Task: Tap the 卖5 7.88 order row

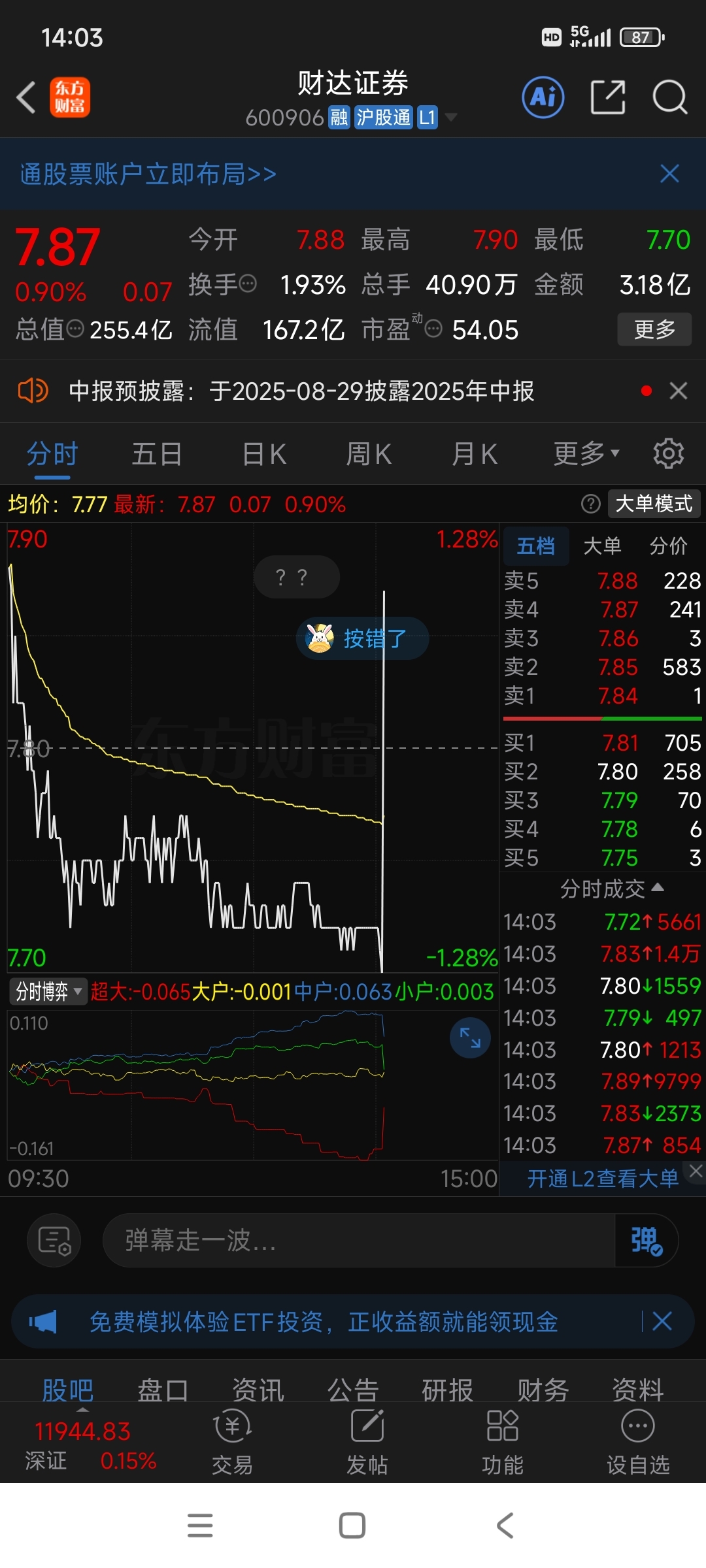Action: click(x=602, y=581)
